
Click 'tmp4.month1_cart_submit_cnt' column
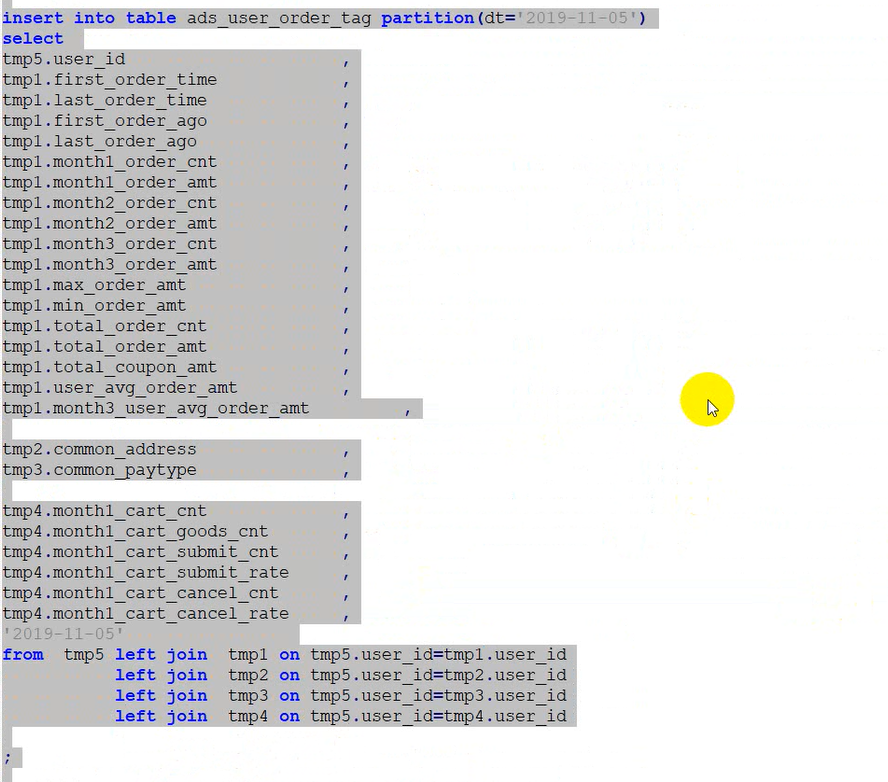[x=140, y=552]
